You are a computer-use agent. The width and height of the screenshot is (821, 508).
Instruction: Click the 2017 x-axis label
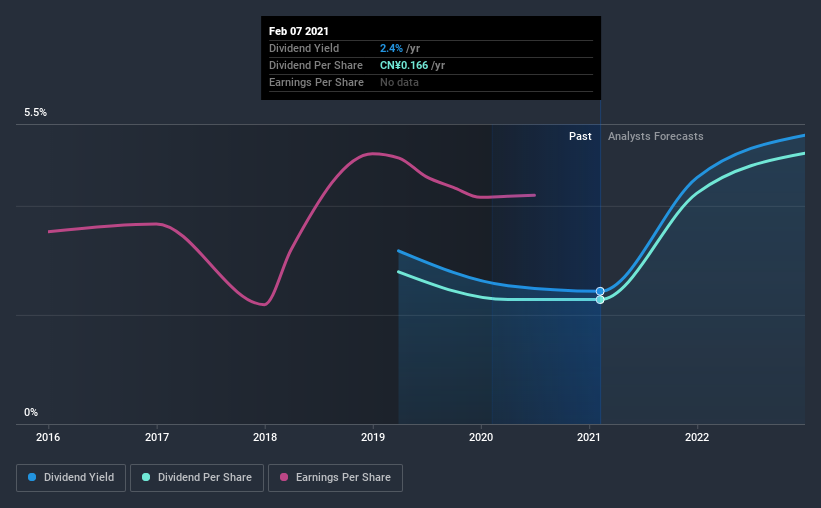click(x=157, y=437)
